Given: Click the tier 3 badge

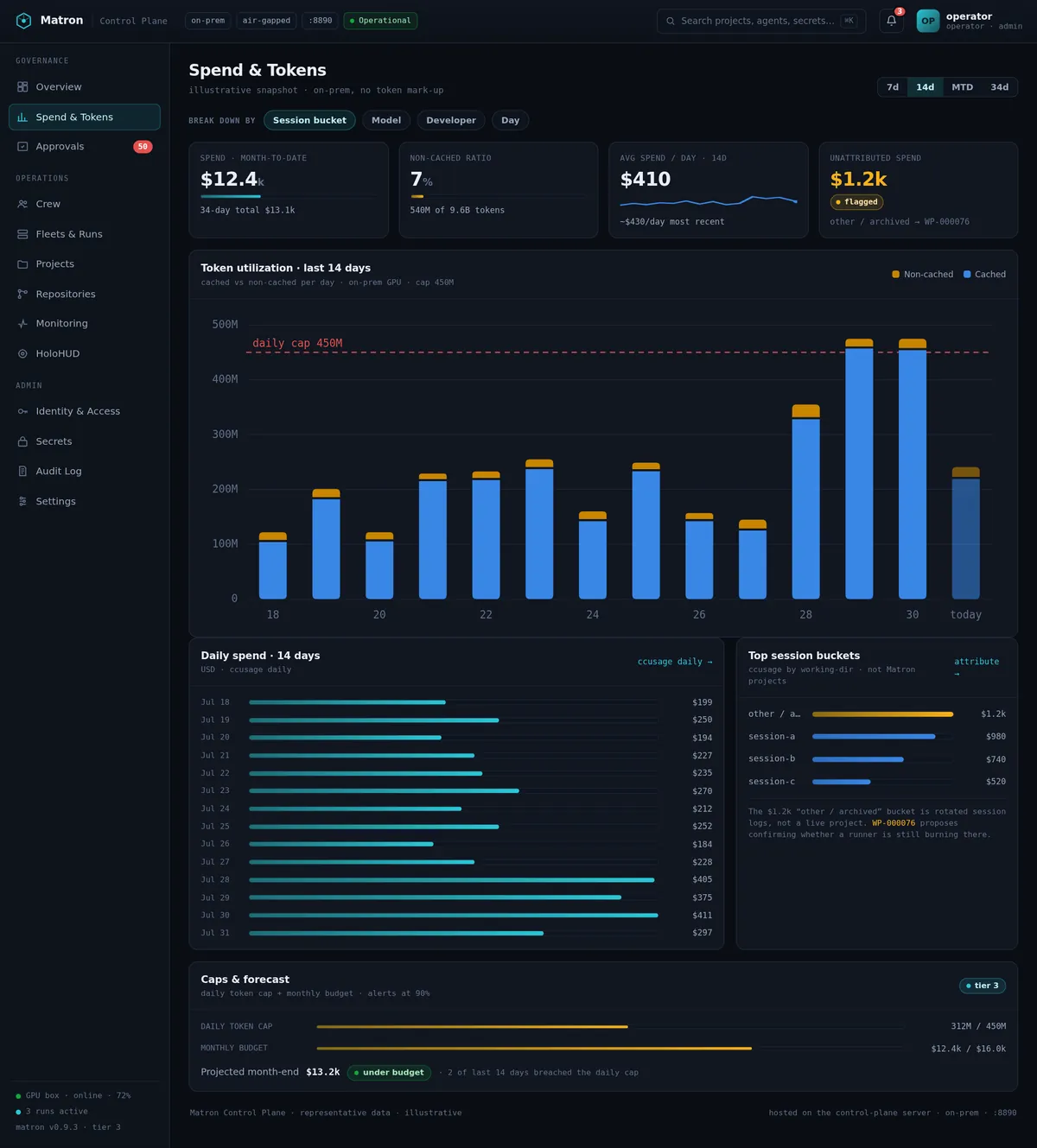Looking at the screenshot, I should [983, 986].
